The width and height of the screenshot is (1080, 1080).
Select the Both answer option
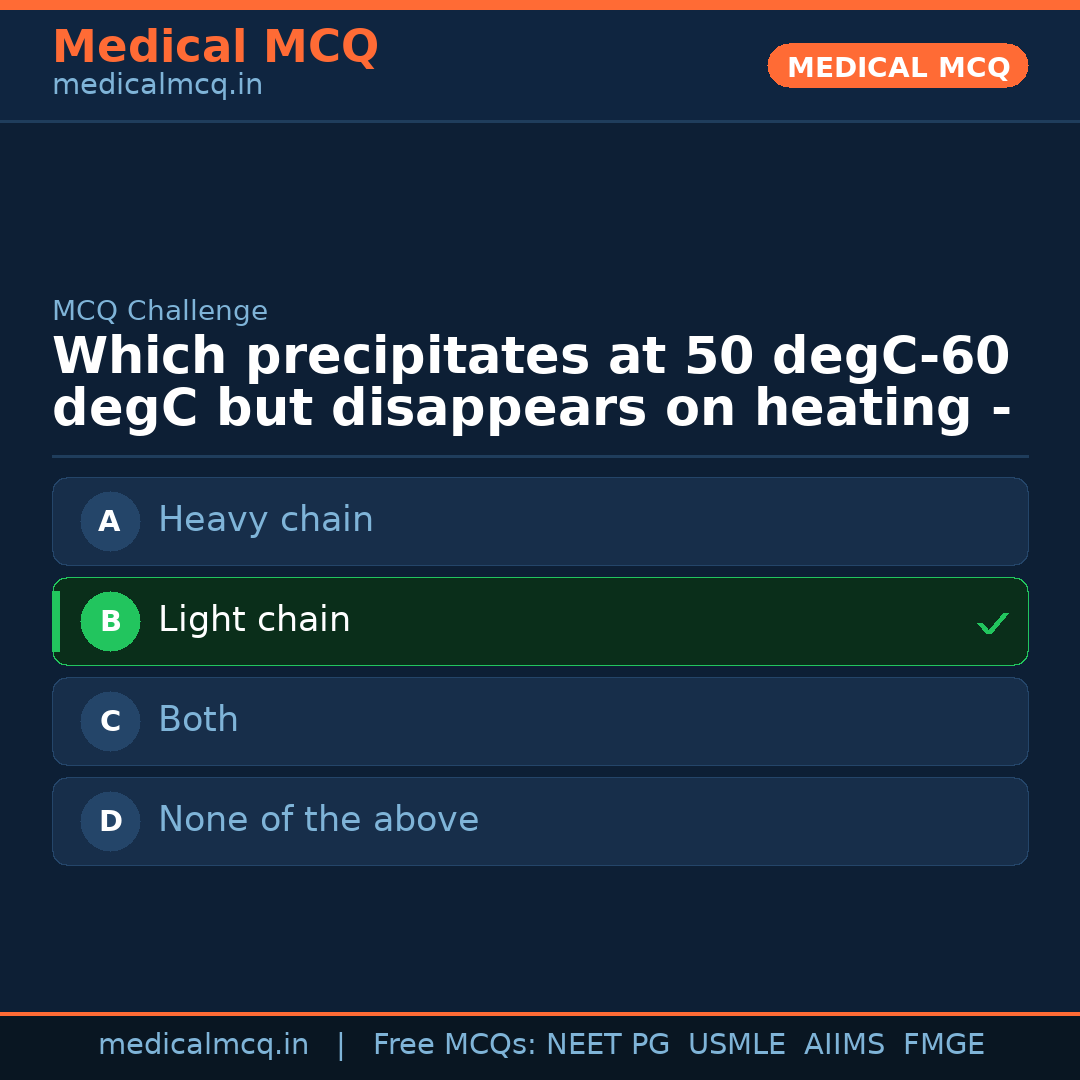pyautogui.click(x=540, y=721)
